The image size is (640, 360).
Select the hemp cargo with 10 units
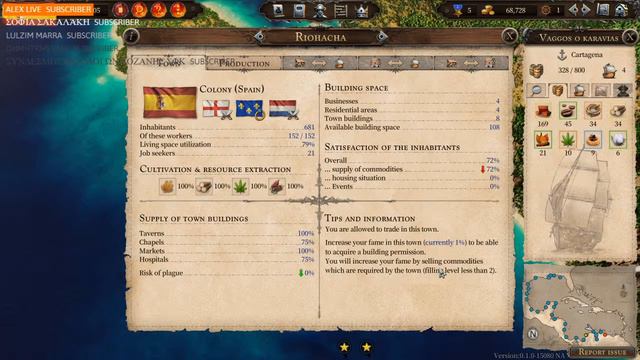568,140
